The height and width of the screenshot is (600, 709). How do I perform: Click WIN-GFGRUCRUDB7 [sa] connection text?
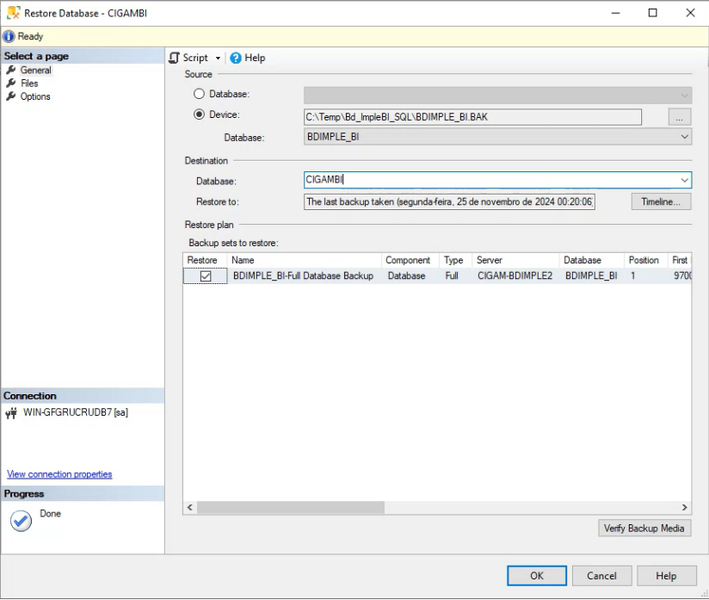click(x=76, y=412)
